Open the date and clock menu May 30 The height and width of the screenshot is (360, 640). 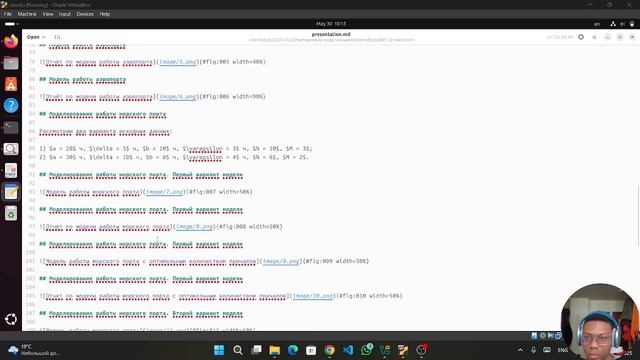(331, 24)
